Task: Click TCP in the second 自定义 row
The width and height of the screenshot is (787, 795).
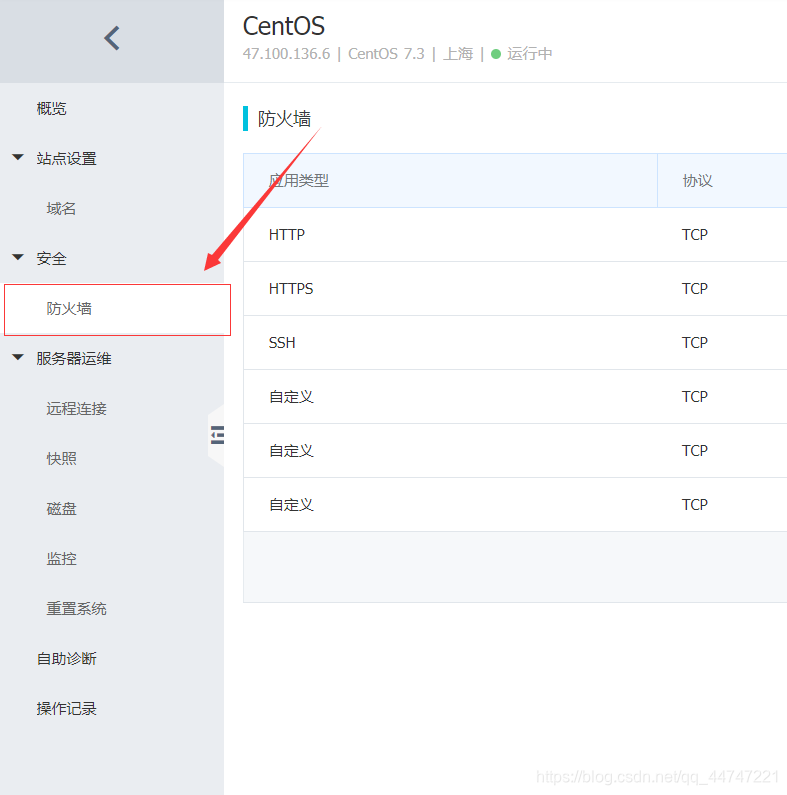Action: click(694, 451)
